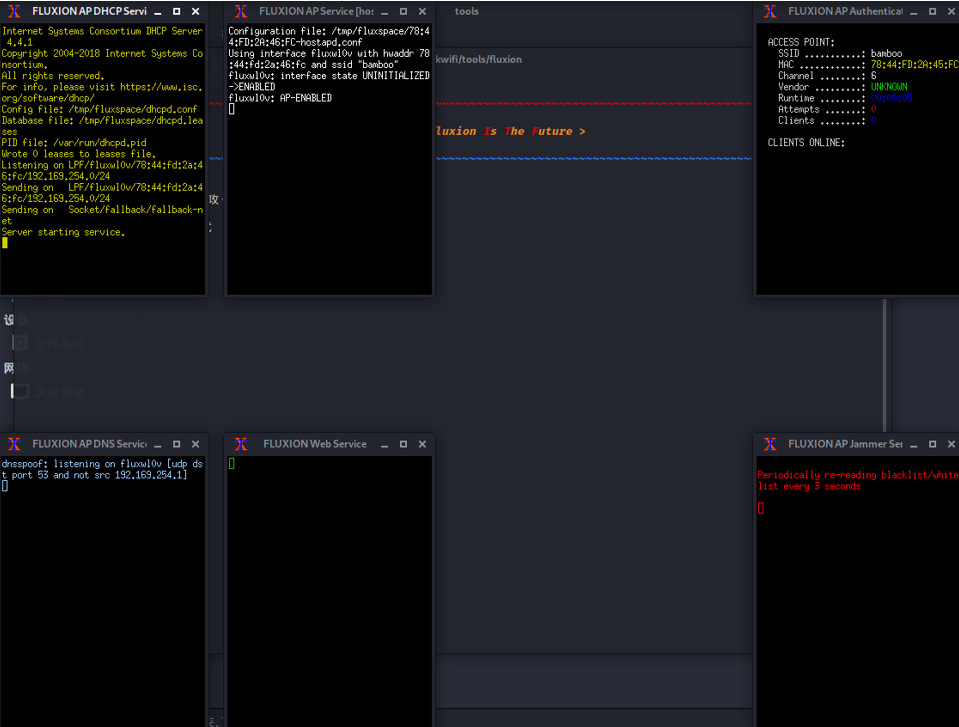Close the FLUXION AP Jammer Service window
The image size is (959, 727).
pos(952,444)
